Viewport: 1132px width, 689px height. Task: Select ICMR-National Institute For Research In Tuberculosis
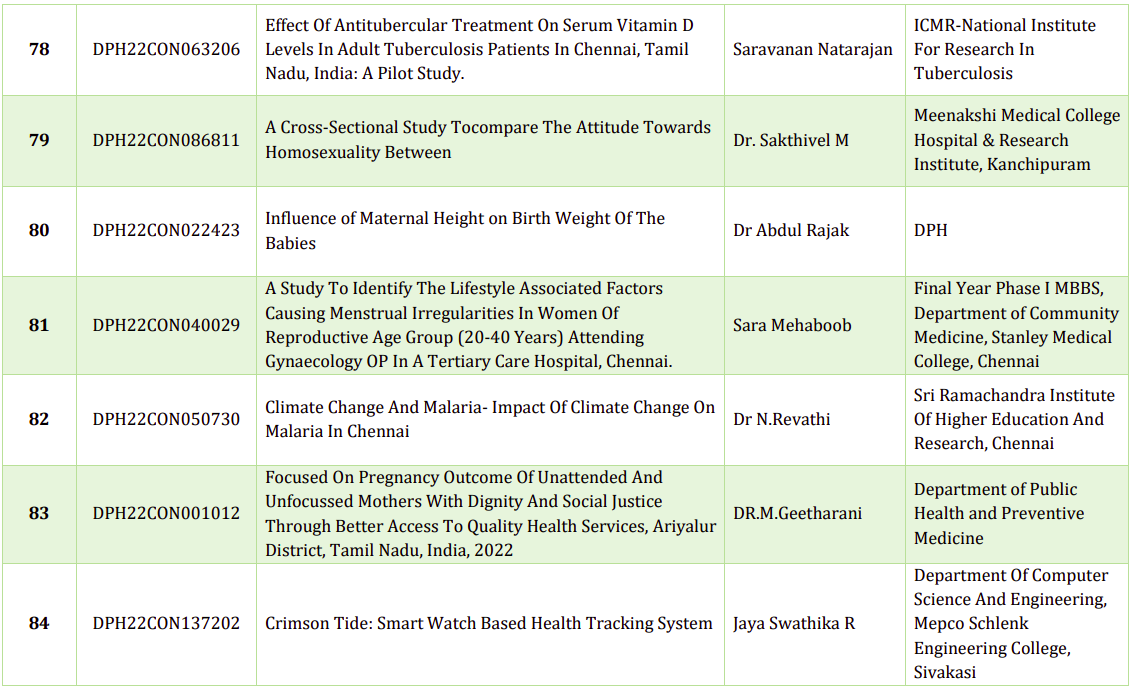tap(1004, 49)
